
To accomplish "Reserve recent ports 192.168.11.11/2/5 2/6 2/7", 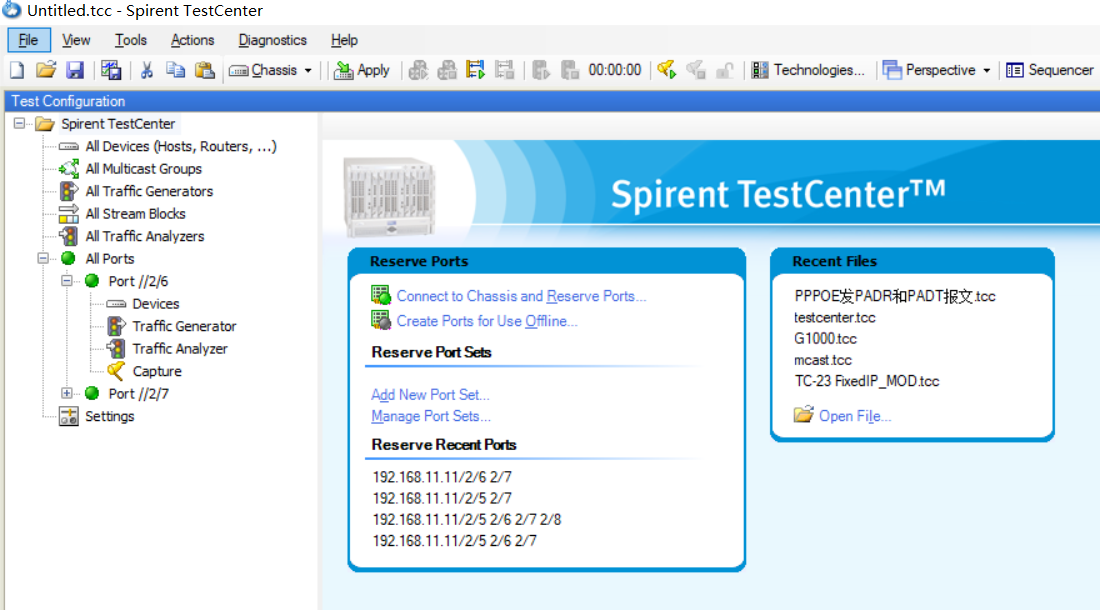I will point(455,541).
